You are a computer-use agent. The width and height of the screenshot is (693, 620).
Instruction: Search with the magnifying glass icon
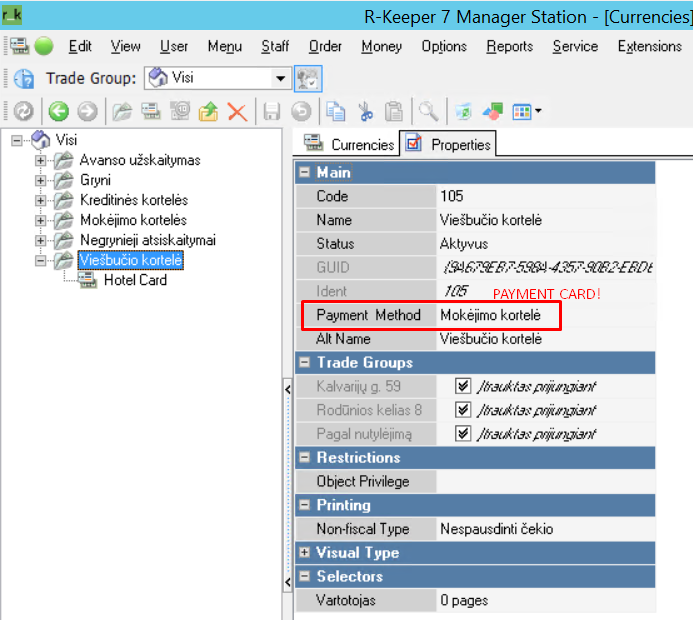pyautogui.click(x=429, y=111)
